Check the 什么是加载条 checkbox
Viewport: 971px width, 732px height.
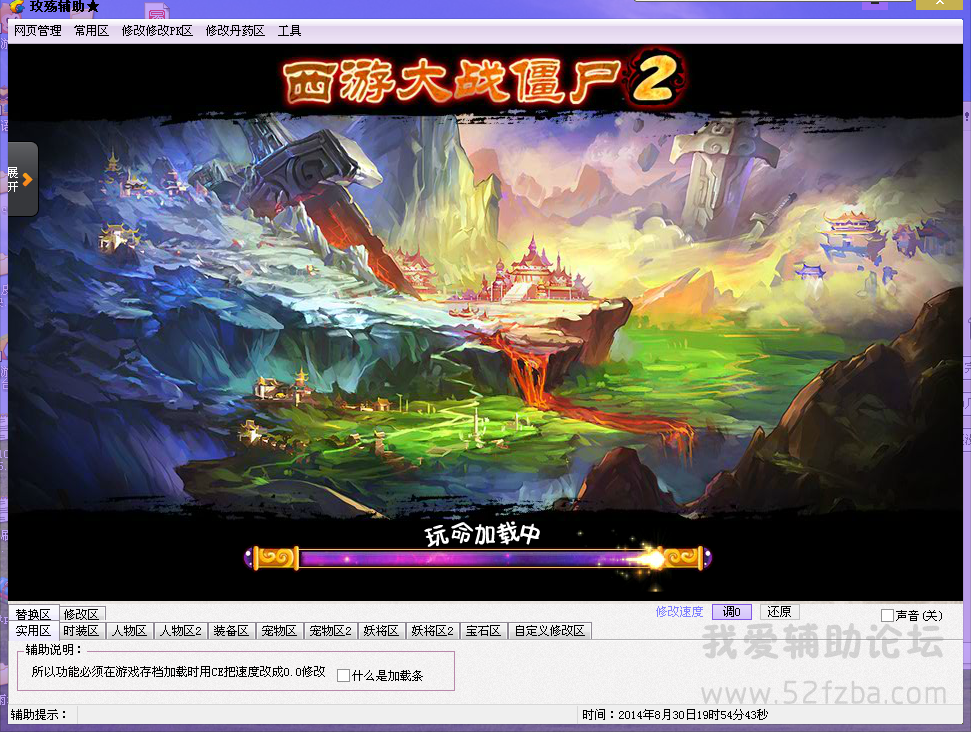pyautogui.click(x=344, y=676)
